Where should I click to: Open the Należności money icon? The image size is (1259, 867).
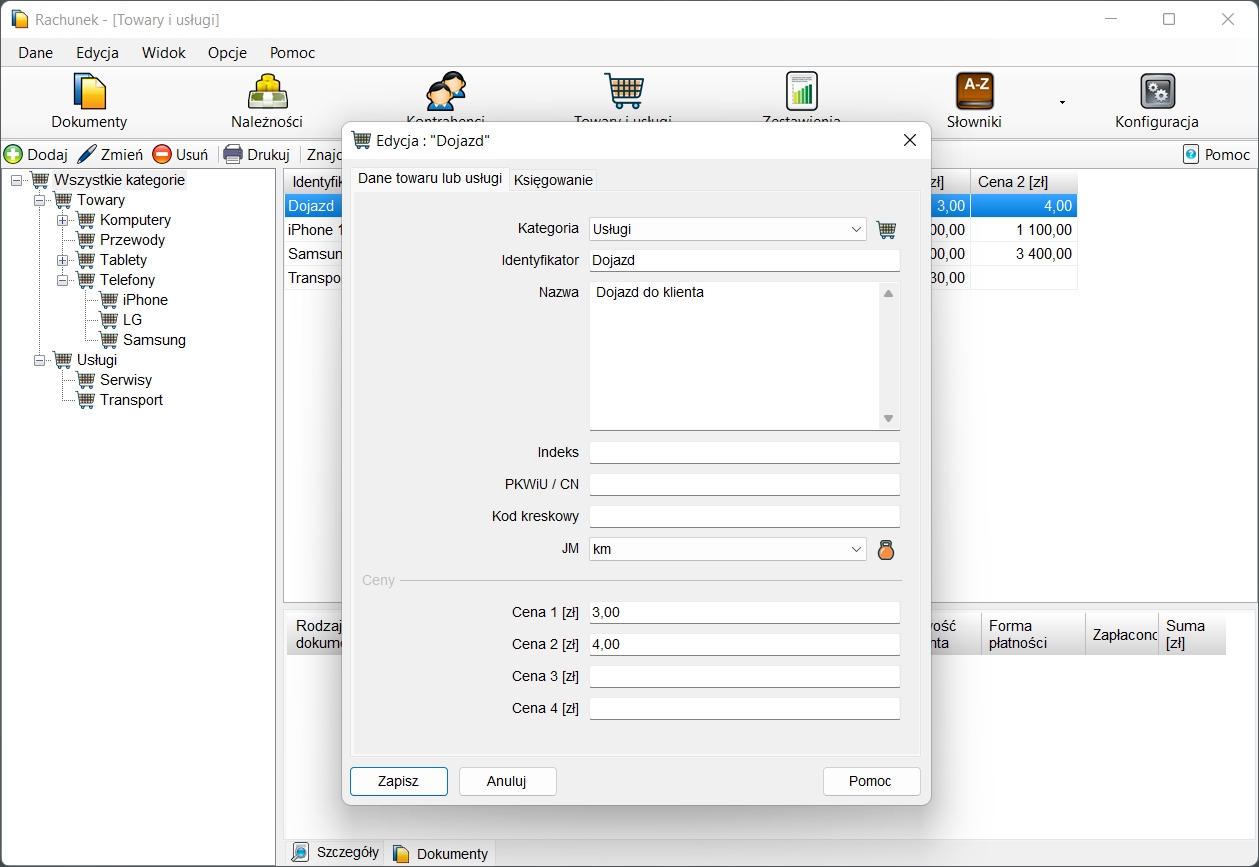267,92
